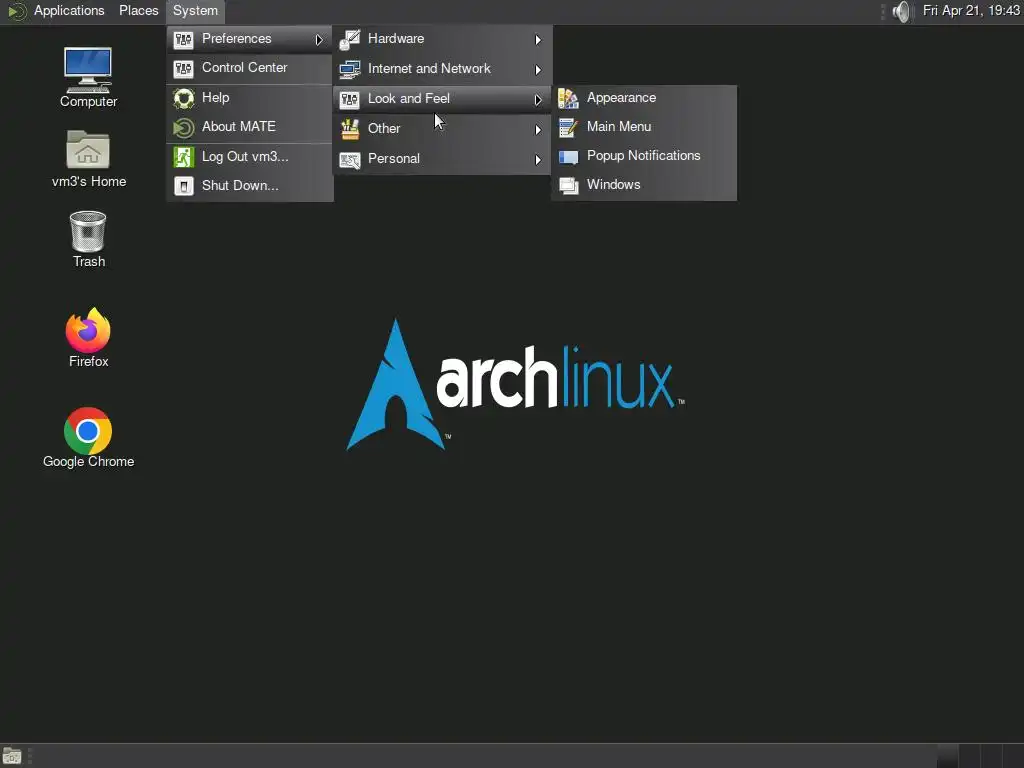The image size is (1024, 768).
Task: Expand the Personal submenu arrow
Action: [x=537, y=160]
